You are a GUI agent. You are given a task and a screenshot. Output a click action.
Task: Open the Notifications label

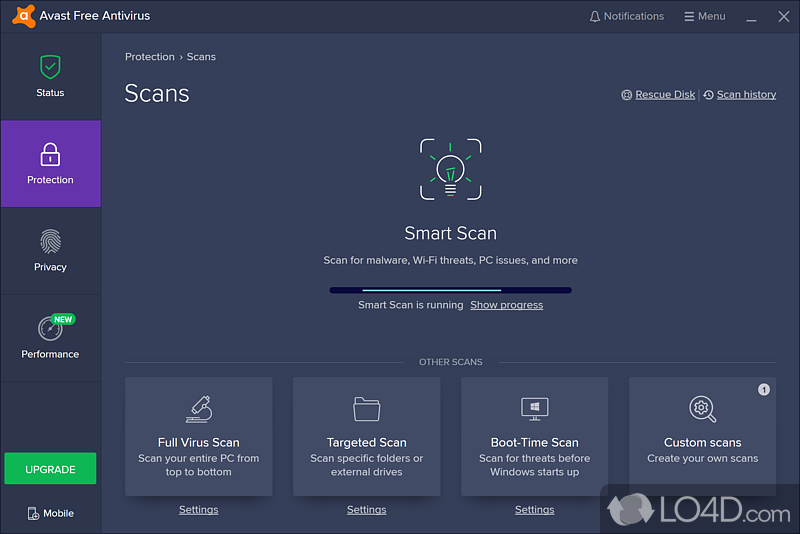coord(634,16)
